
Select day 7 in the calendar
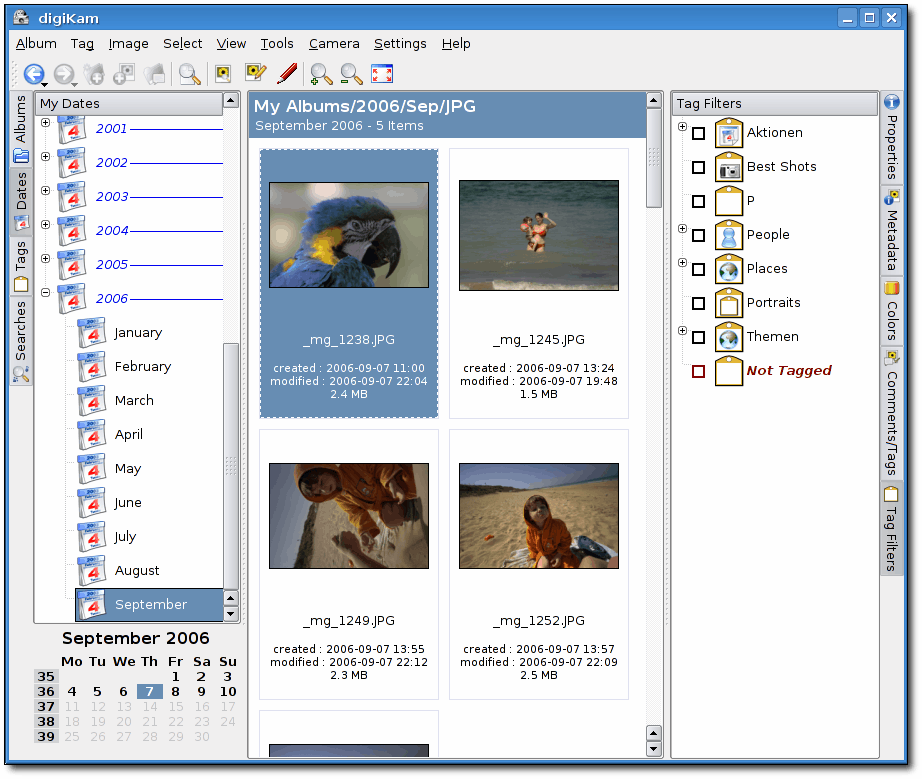tap(149, 692)
